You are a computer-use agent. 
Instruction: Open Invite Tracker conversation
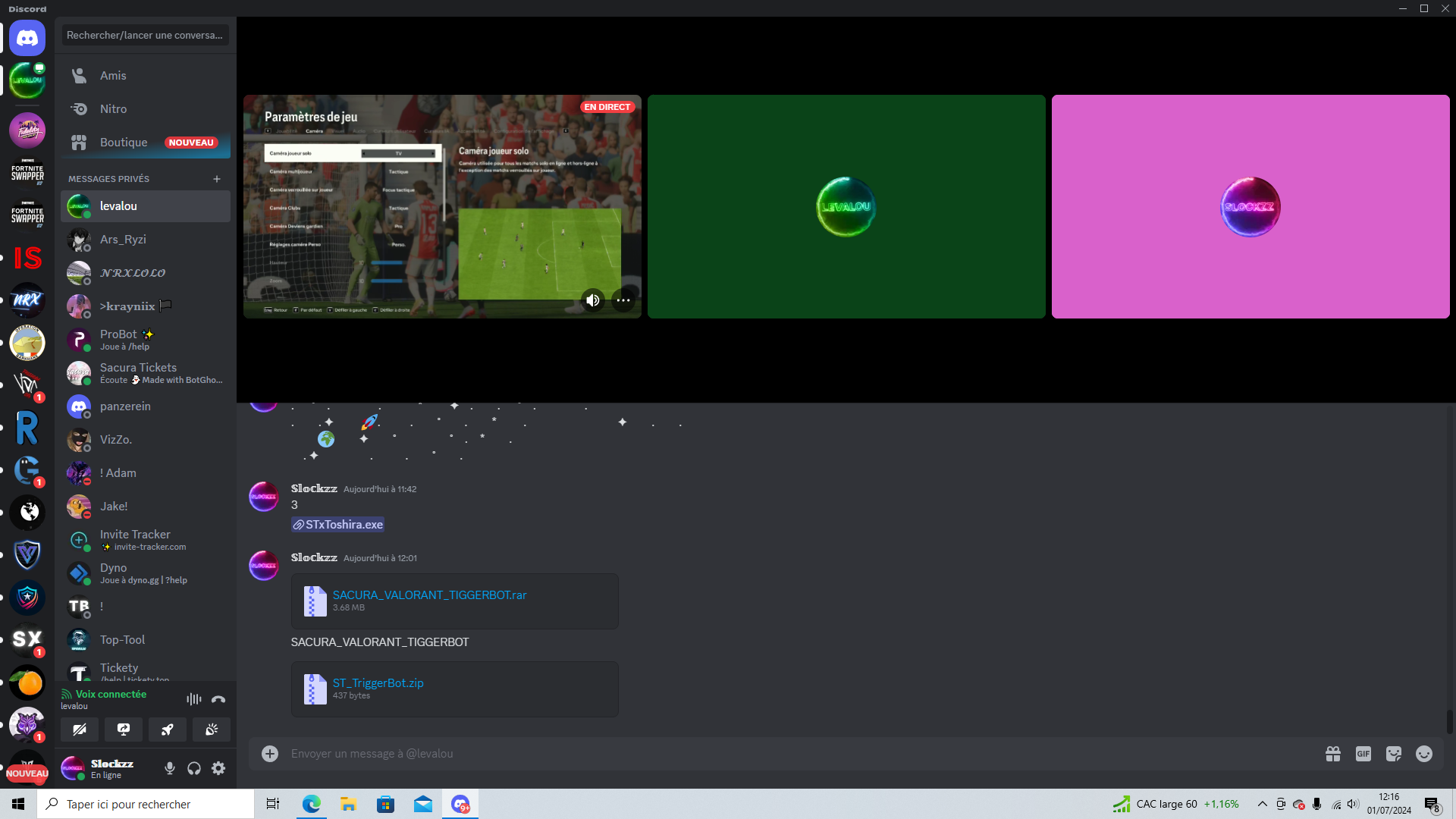146,540
